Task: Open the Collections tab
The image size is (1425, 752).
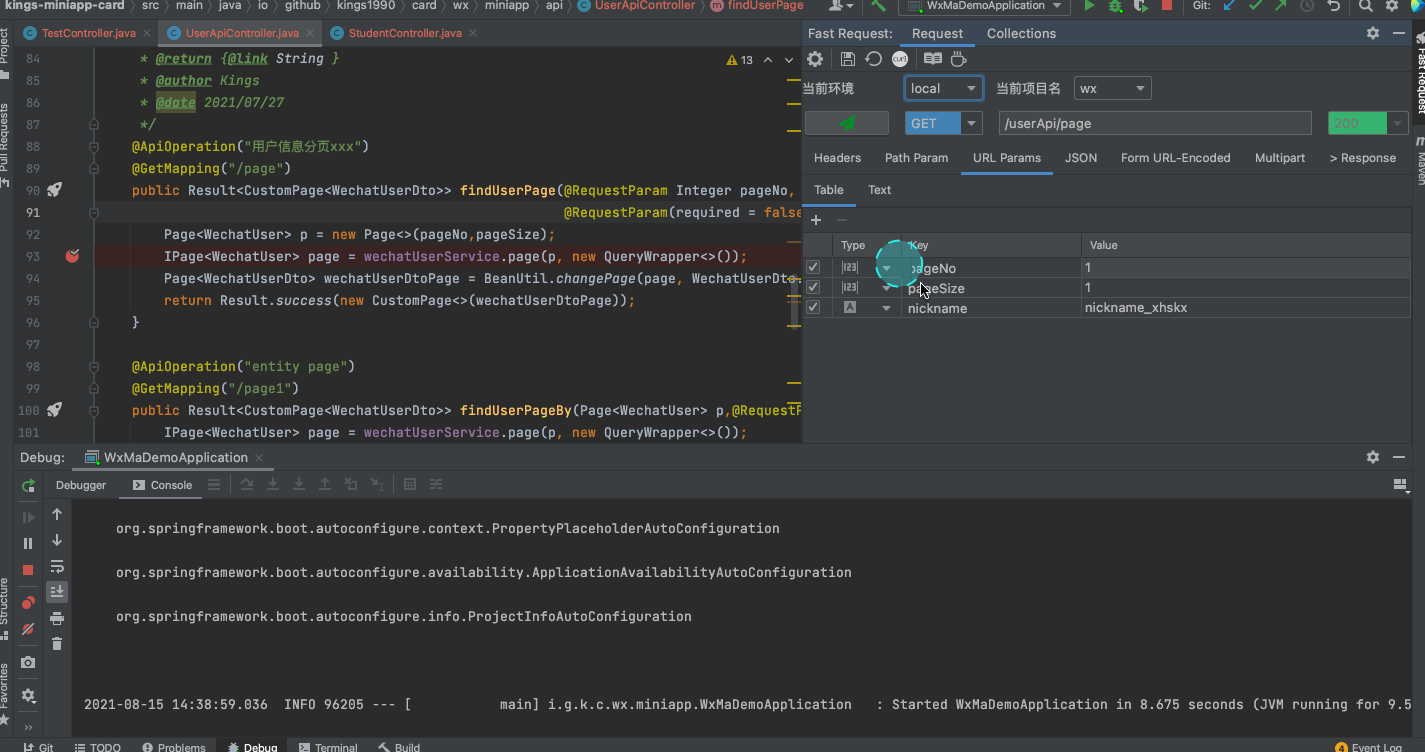Action: tap(1021, 33)
